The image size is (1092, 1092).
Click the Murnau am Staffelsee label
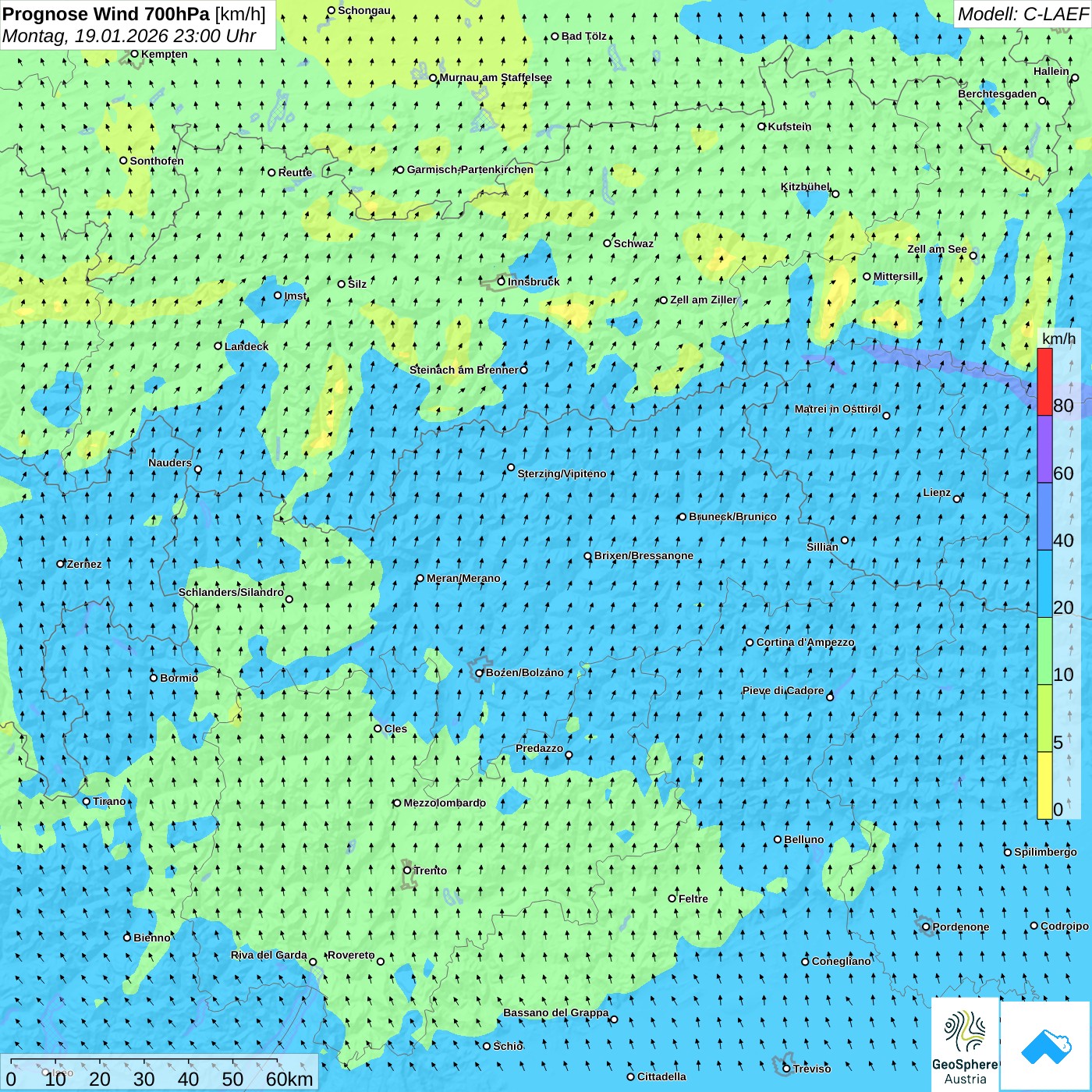click(496, 78)
